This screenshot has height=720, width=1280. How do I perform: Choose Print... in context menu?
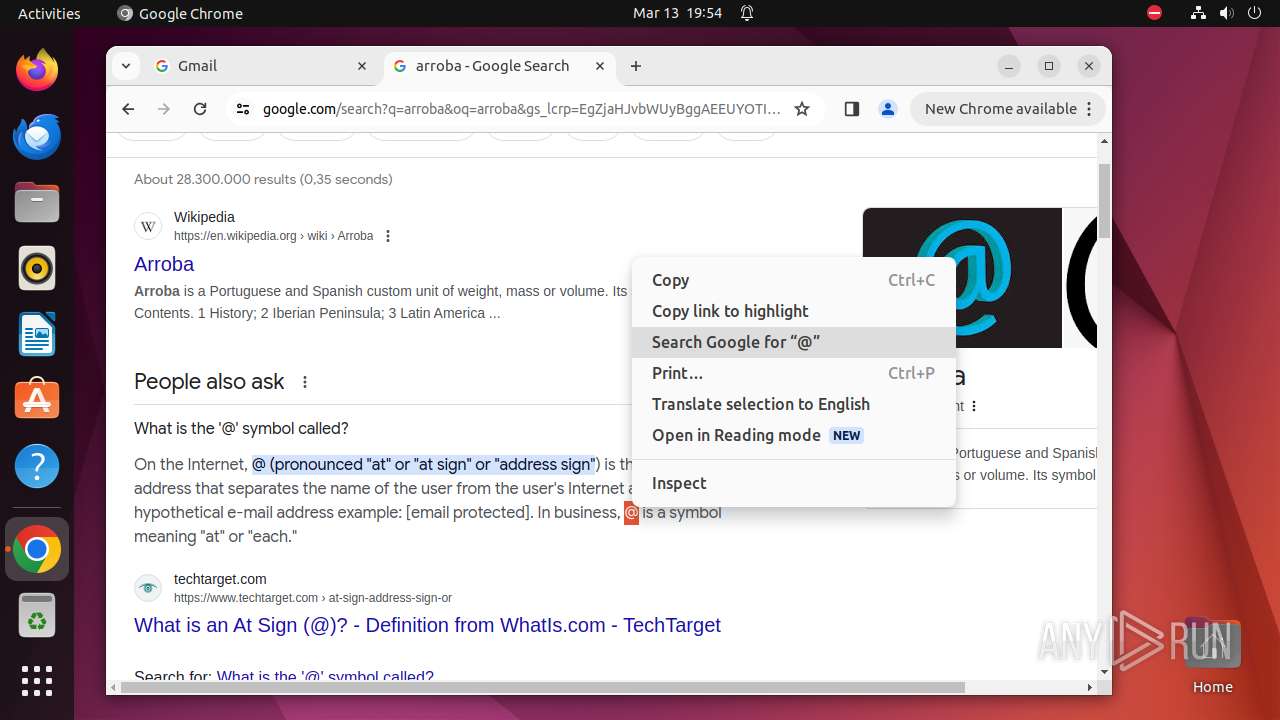(794, 373)
